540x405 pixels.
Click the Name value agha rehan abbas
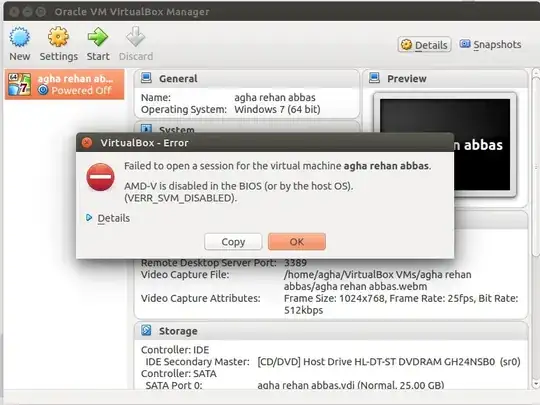click(275, 97)
